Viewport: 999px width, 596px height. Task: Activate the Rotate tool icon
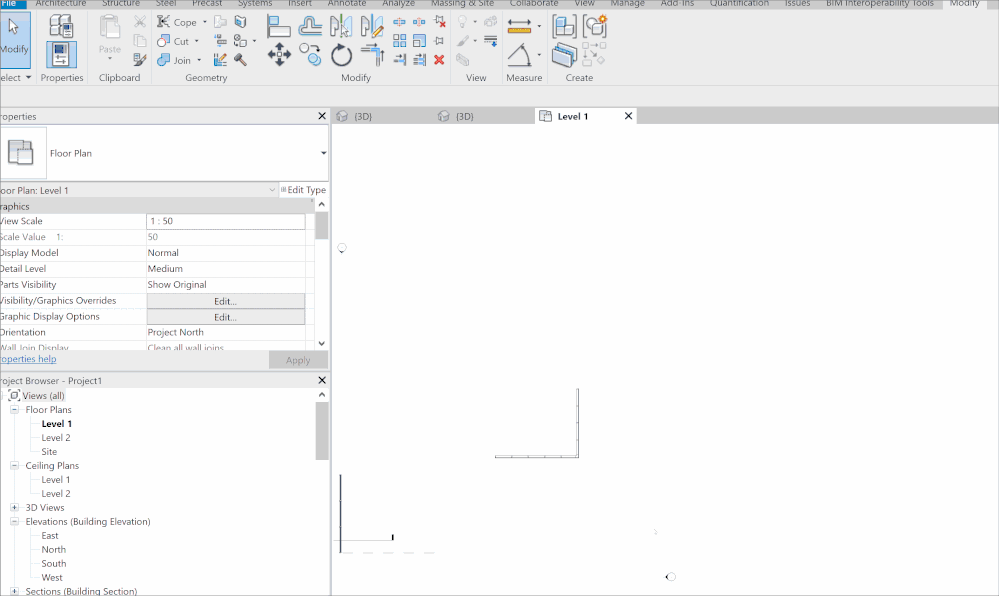(x=342, y=55)
